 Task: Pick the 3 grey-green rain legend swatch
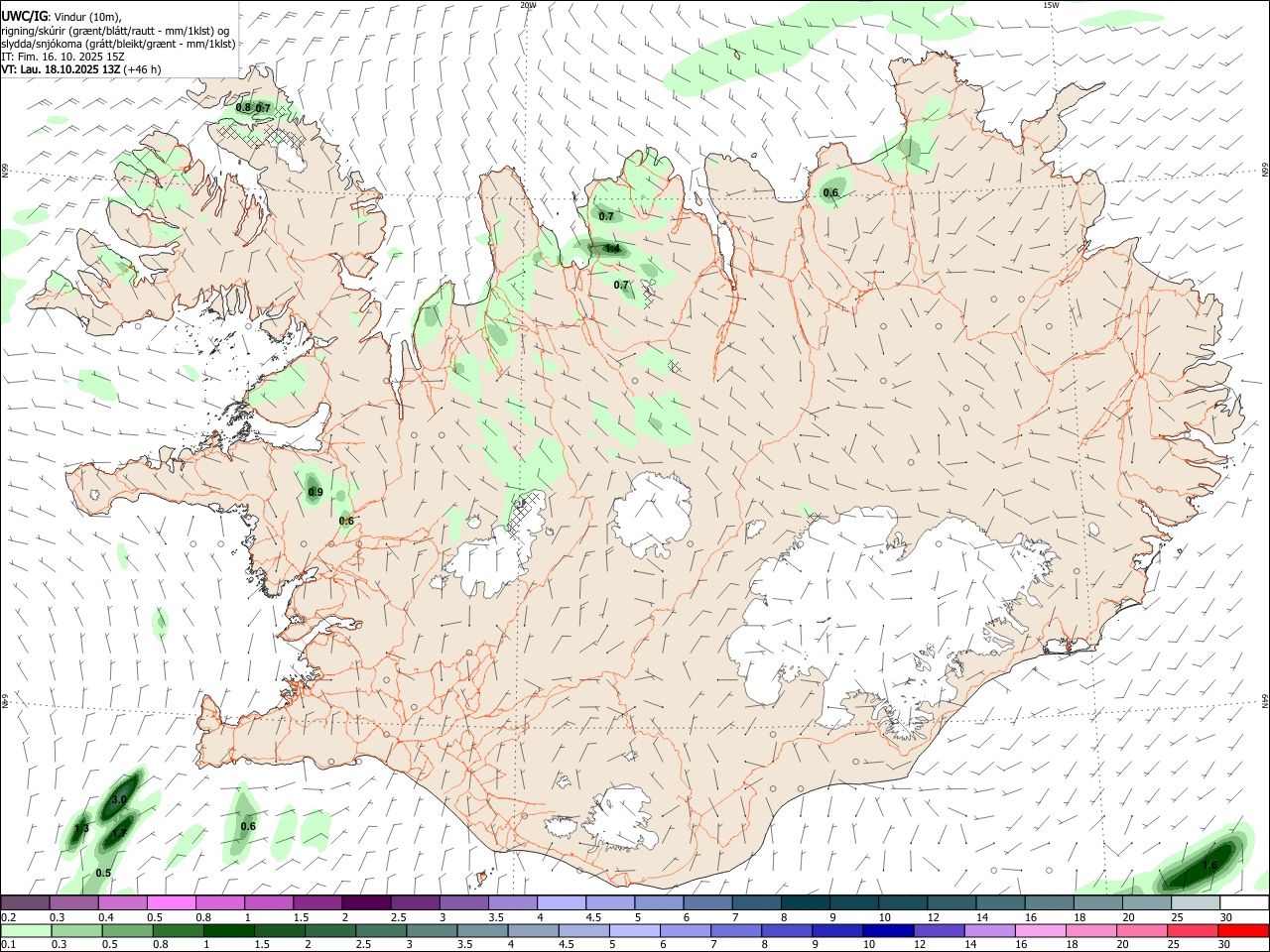tap(432, 930)
